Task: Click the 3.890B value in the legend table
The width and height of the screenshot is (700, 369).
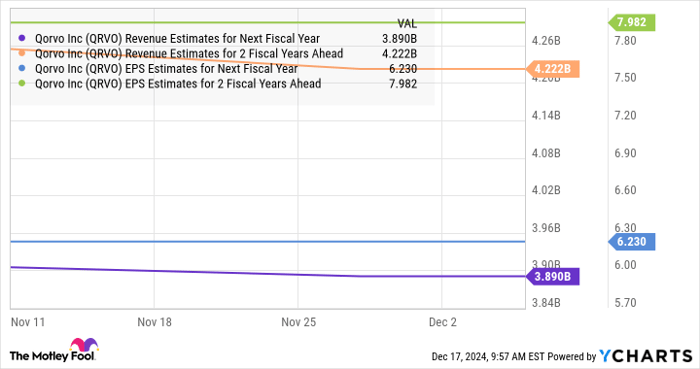Action: click(400, 39)
